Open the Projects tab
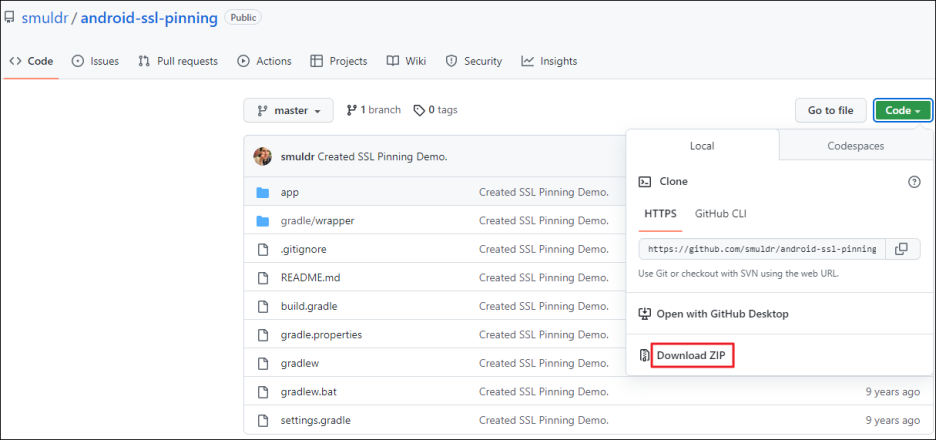 click(x=339, y=61)
